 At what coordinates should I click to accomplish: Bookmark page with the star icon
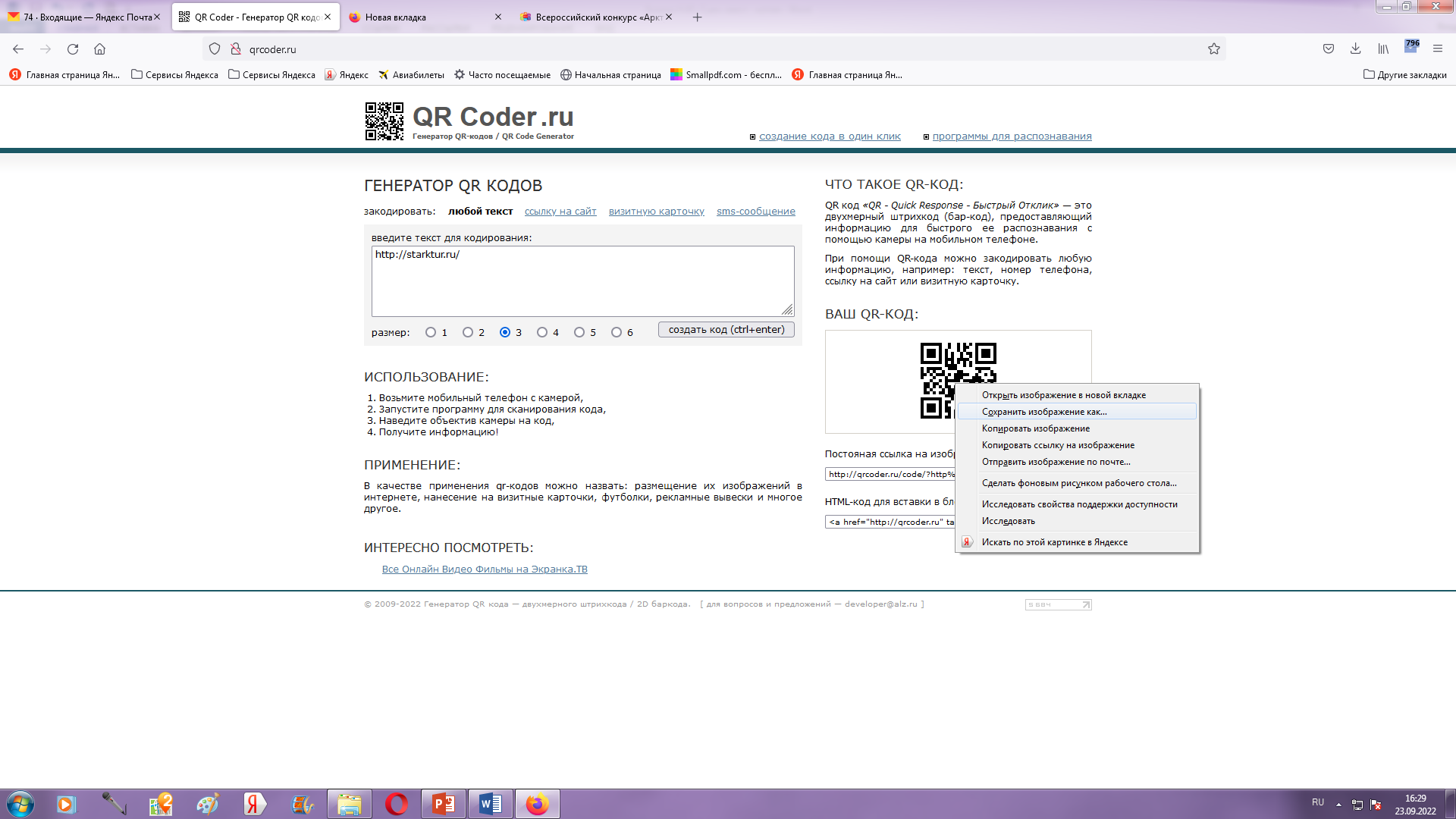(x=1213, y=49)
